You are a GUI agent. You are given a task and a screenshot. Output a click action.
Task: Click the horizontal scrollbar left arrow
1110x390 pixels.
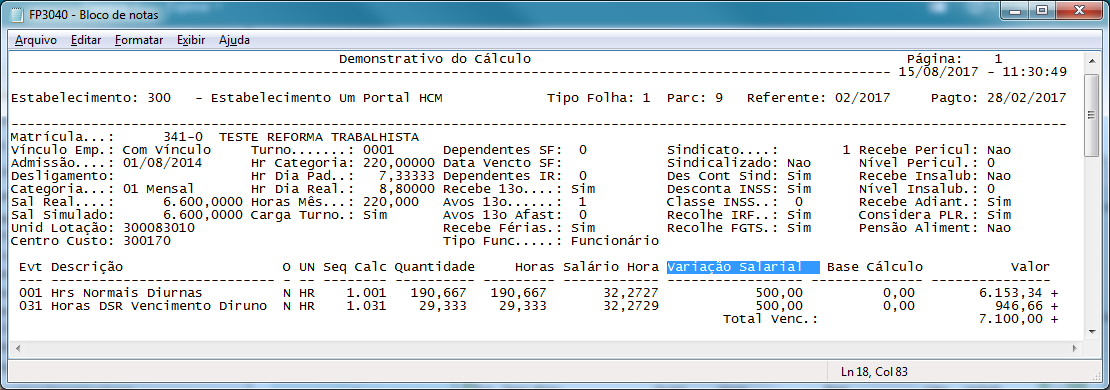tap(18, 349)
